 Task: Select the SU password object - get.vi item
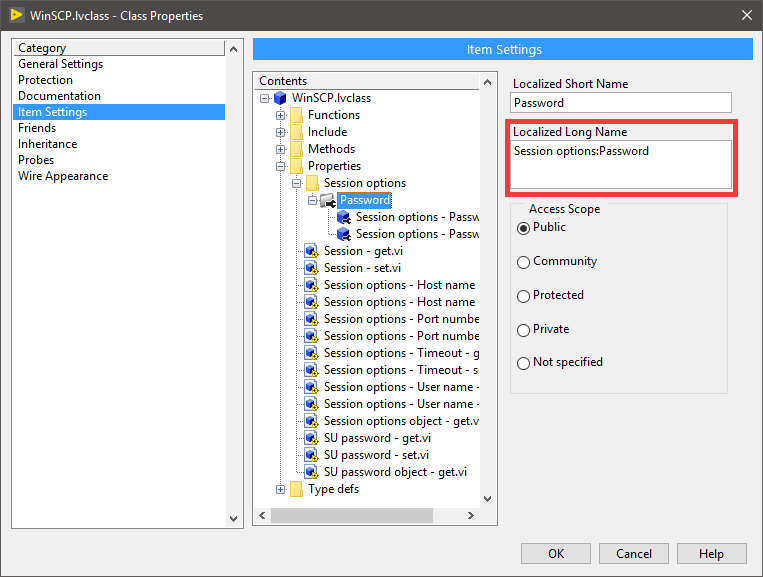(395, 472)
